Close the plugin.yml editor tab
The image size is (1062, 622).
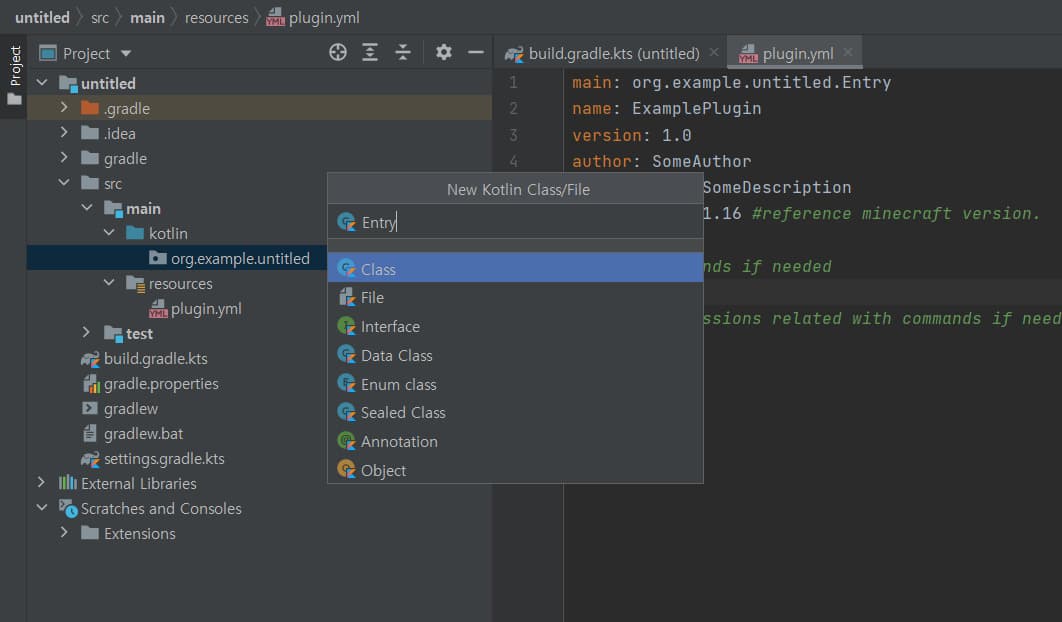coord(848,53)
